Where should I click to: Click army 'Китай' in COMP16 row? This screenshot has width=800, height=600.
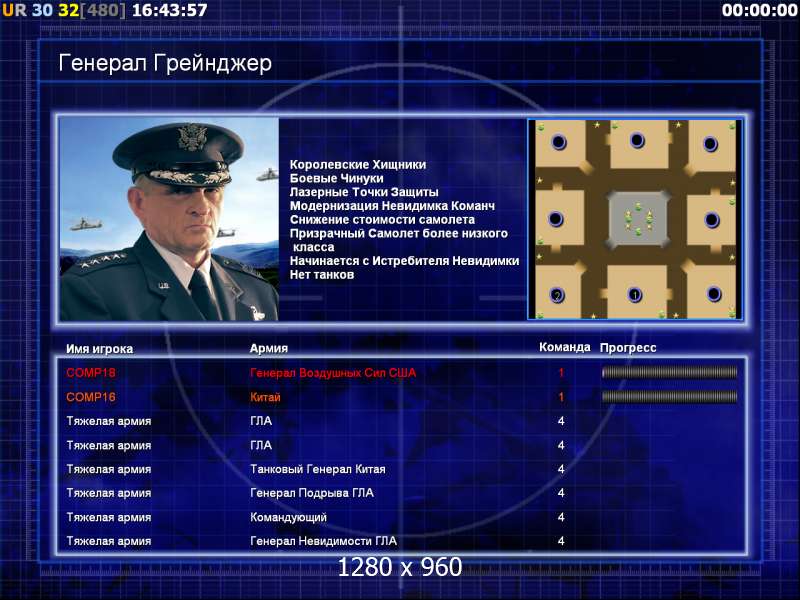point(265,397)
